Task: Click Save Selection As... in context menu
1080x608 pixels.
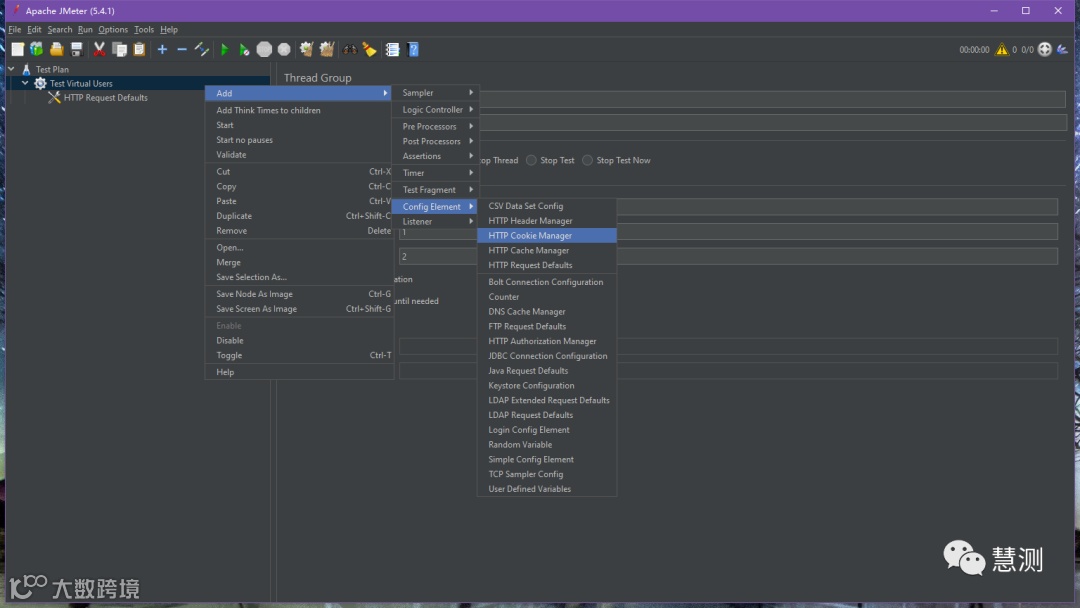Action: 299,277
